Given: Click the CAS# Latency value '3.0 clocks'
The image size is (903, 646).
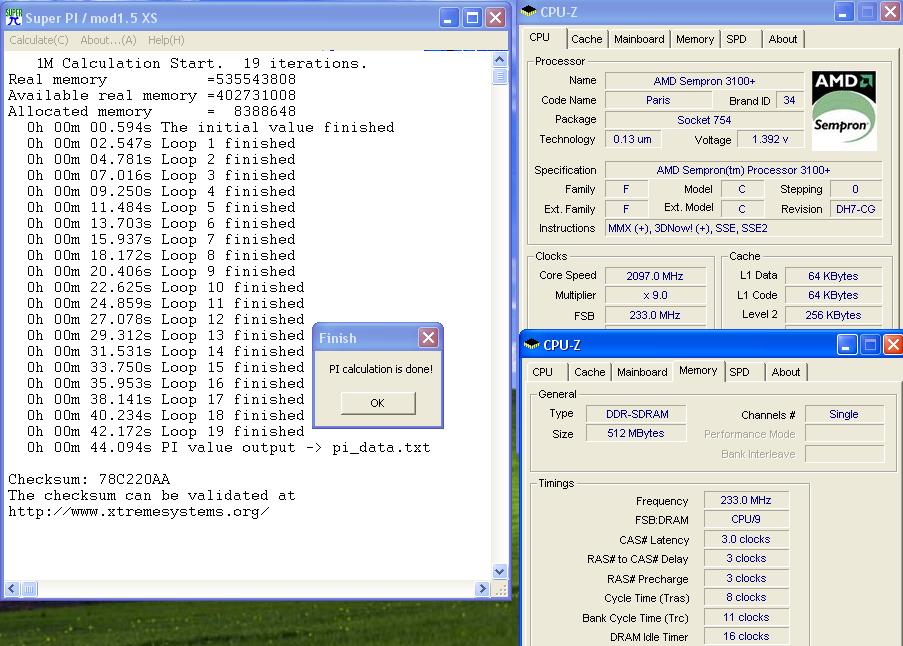Looking at the screenshot, I should coord(746,539).
